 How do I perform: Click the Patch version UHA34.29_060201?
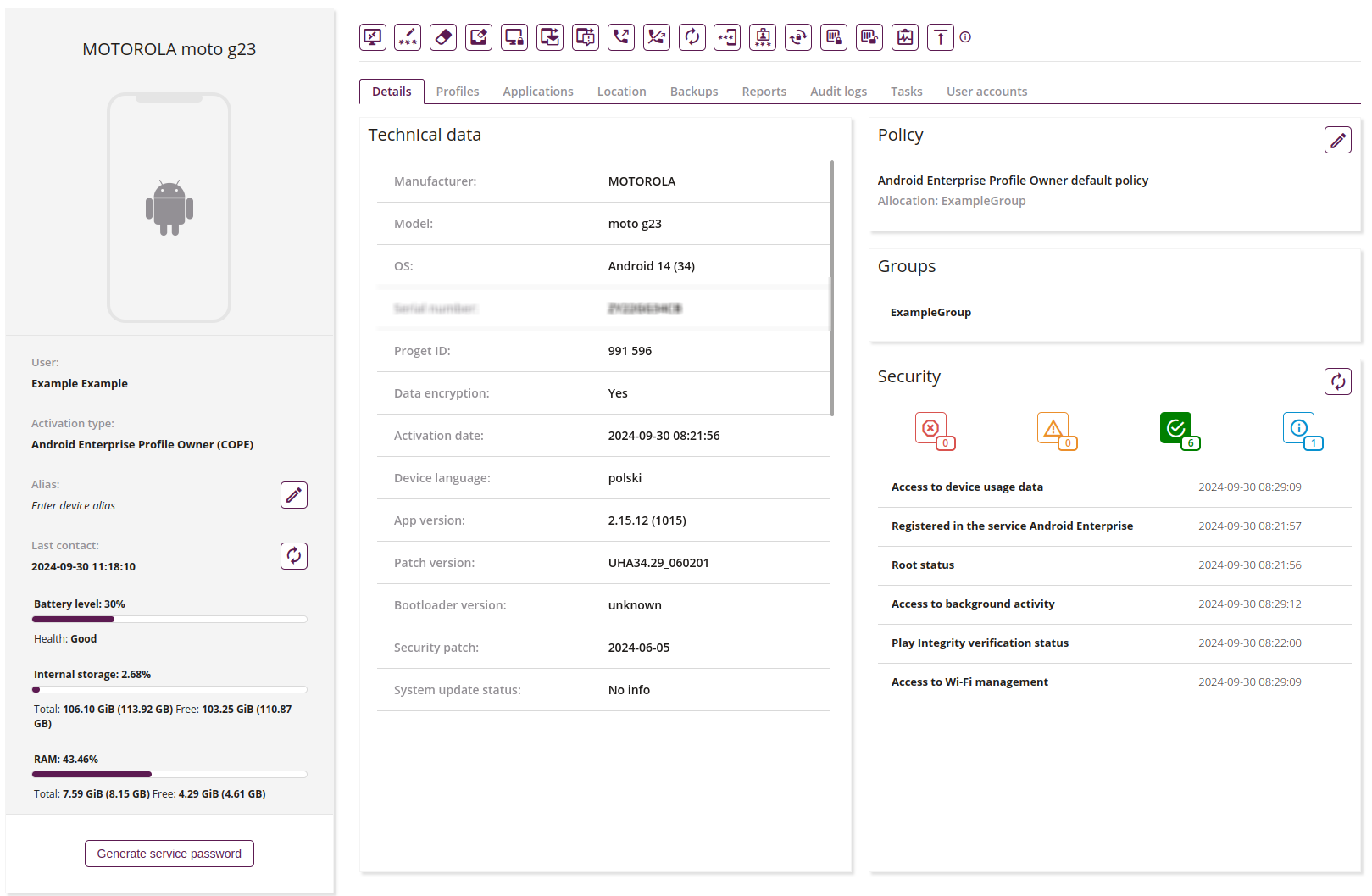[x=658, y=563]
